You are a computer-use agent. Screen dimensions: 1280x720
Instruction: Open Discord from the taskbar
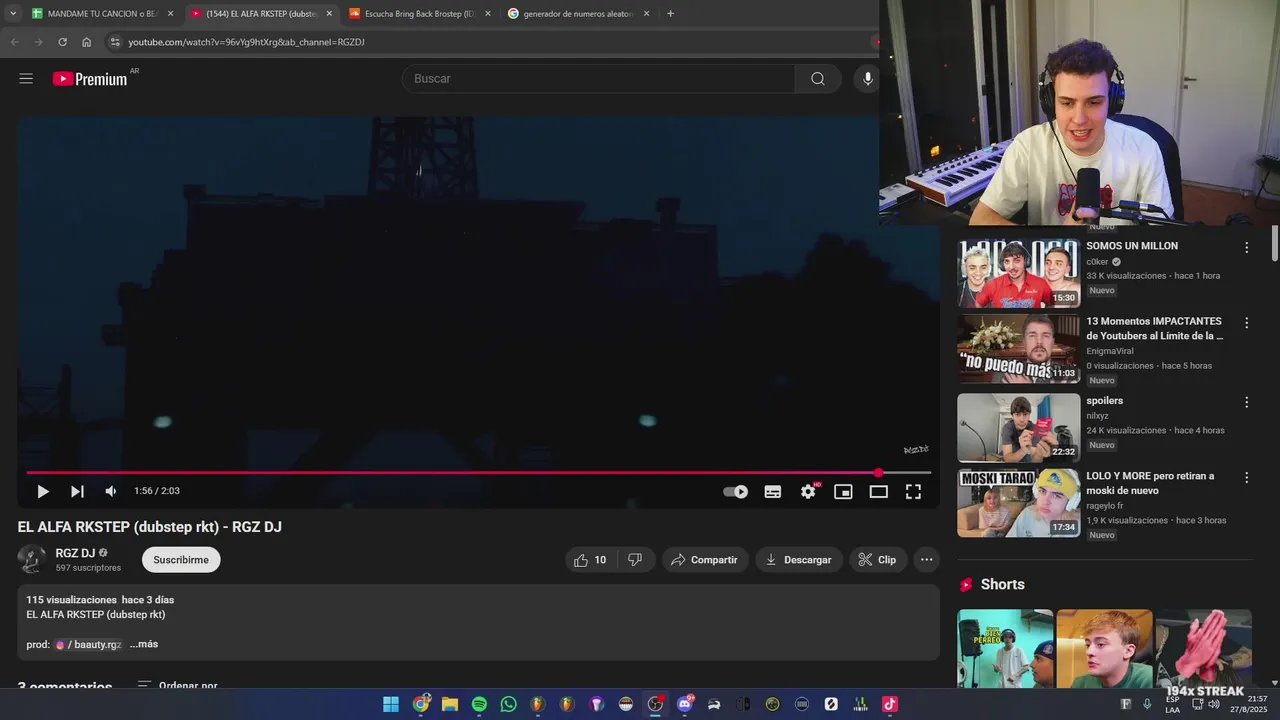coord(685,704)
